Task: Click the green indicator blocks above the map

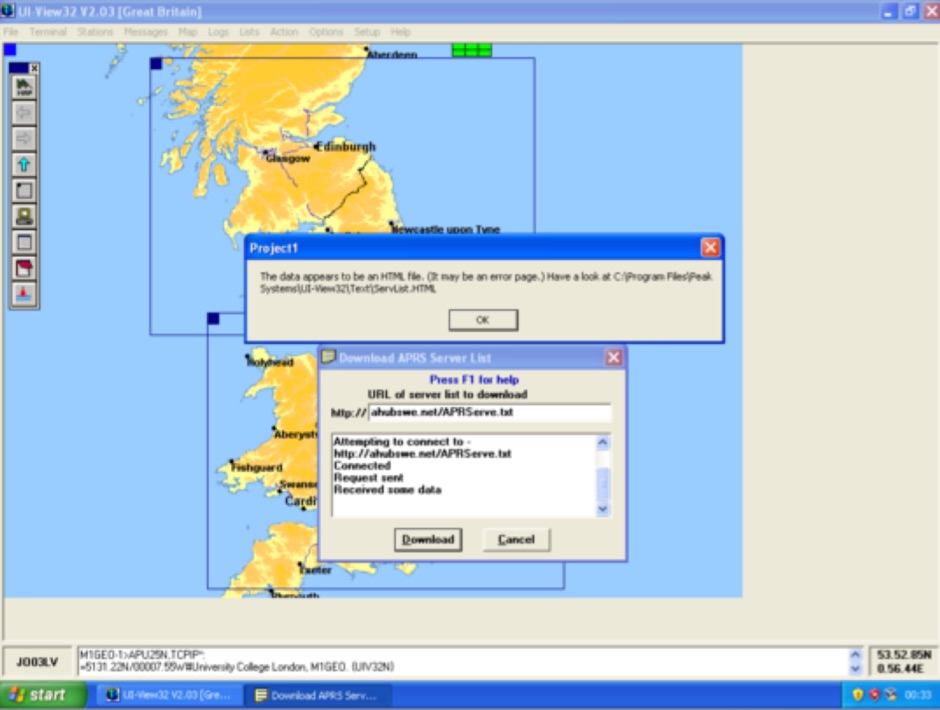Action: [x=472, y=50]
